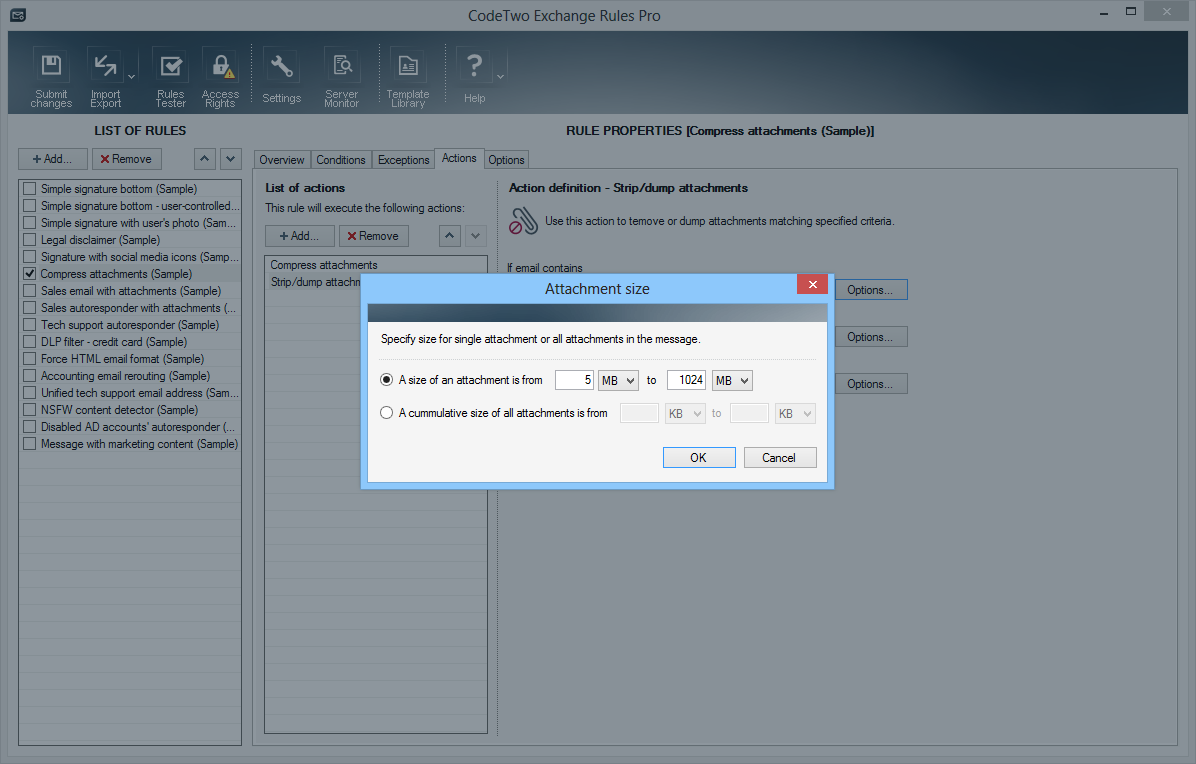Open Access Rights padlock icon

[220, 67]
